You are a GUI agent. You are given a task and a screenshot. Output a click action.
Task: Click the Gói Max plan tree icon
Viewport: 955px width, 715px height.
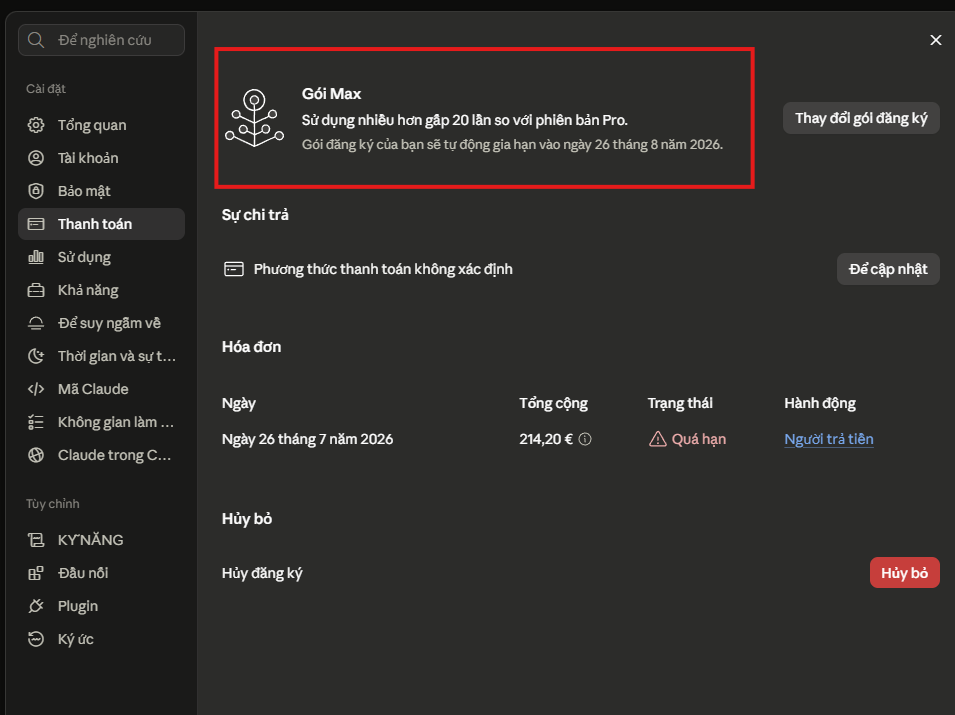tap(255, 118)
